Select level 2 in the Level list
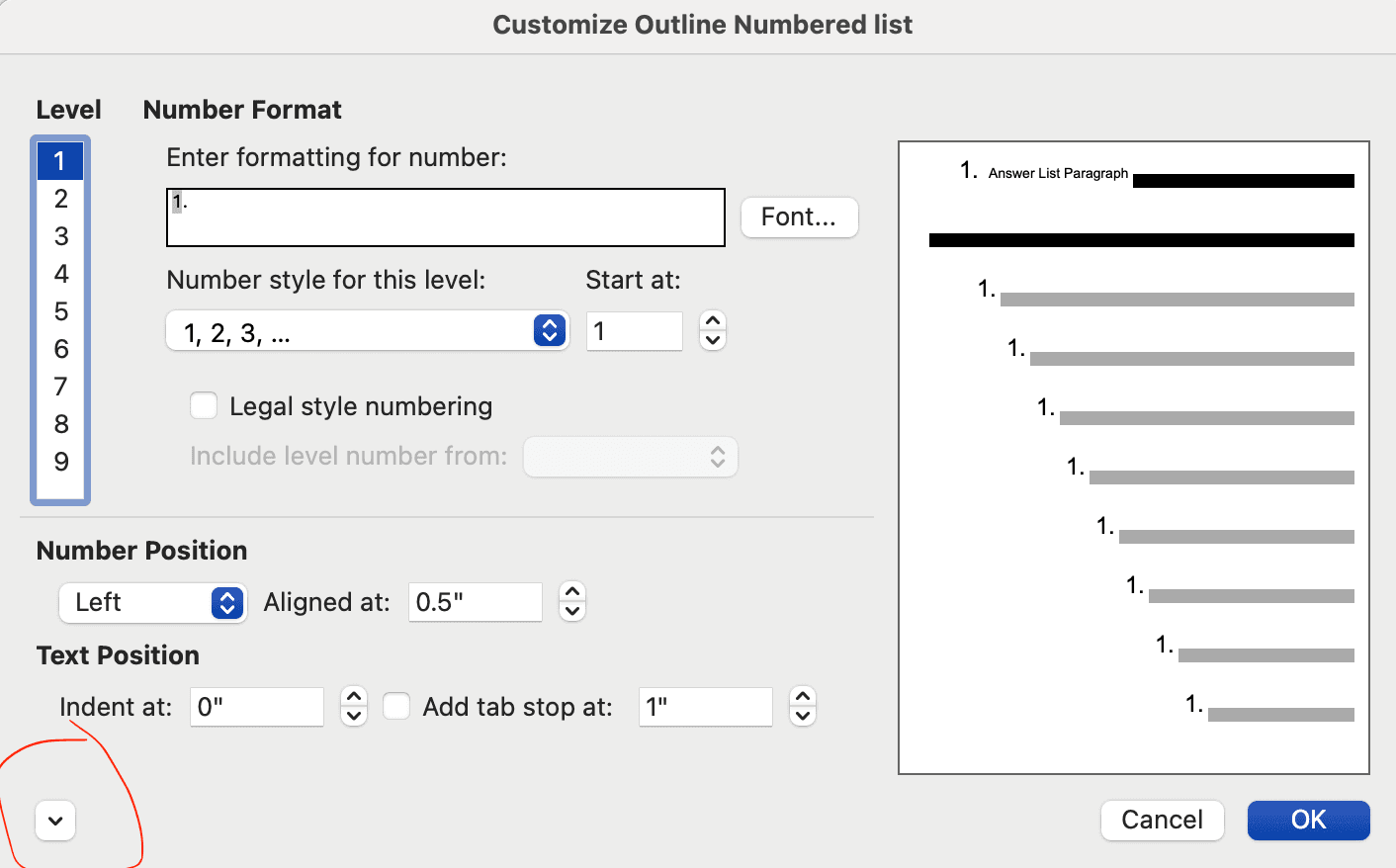 (60, 198)
